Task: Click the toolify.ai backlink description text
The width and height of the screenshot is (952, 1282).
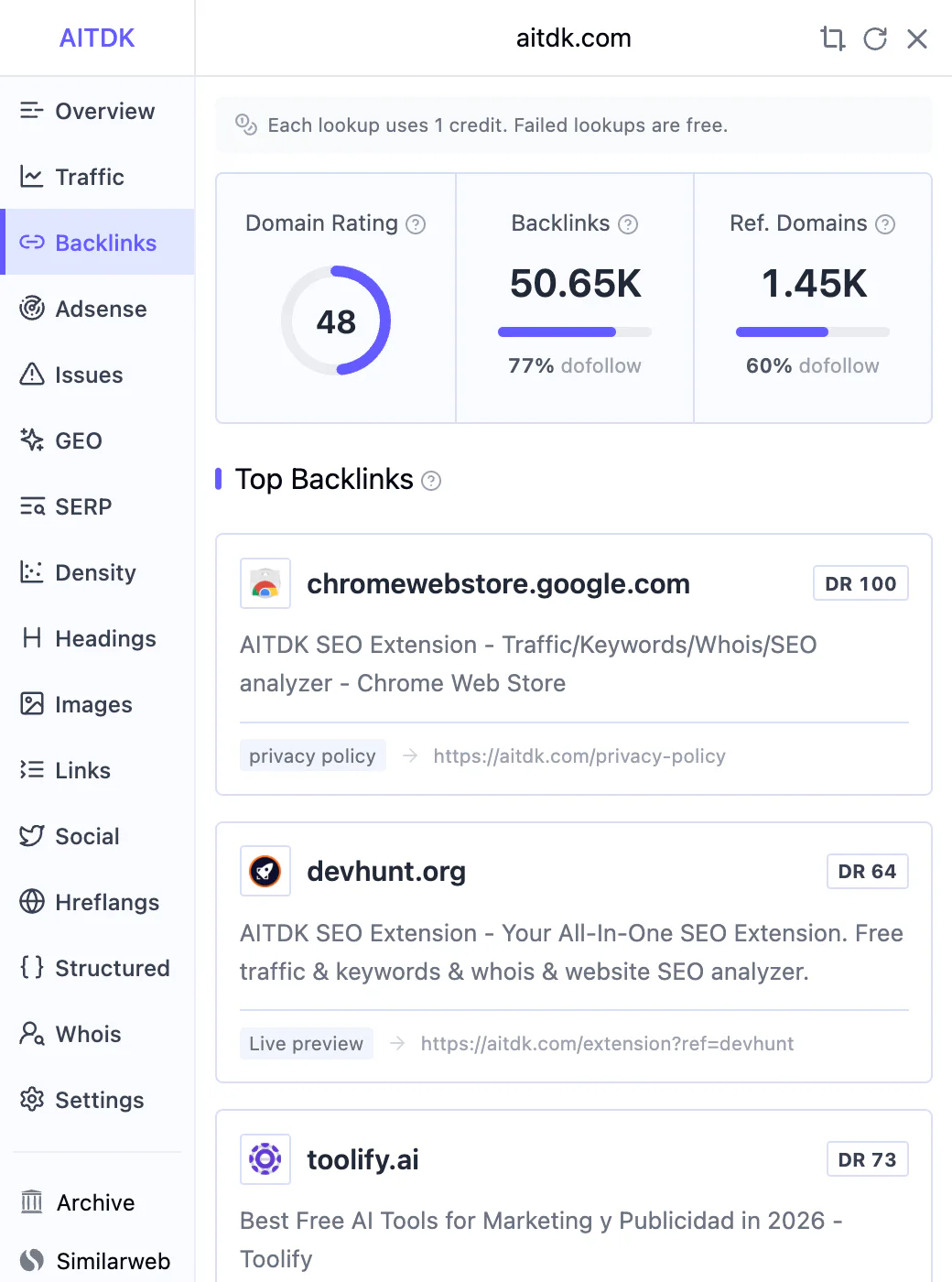Action: [x=541, y=1240]
